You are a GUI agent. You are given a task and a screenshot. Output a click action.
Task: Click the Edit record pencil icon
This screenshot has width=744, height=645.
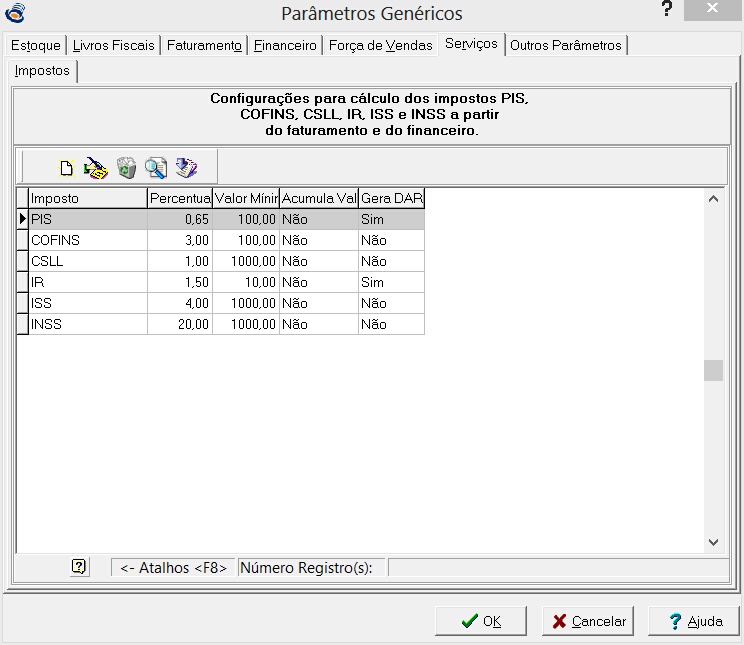(x=96, y=168)
